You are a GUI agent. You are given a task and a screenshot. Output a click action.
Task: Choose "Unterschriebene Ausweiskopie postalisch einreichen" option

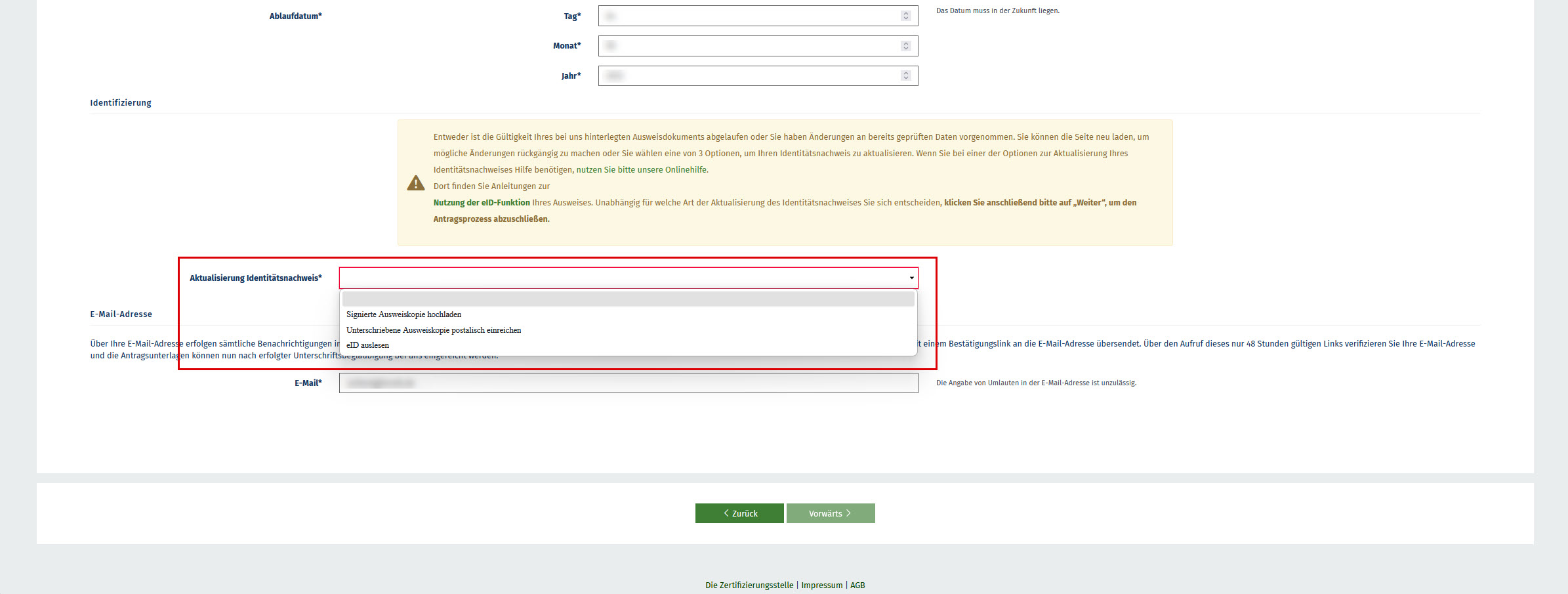pyautogui.click(x=433, y=330)
